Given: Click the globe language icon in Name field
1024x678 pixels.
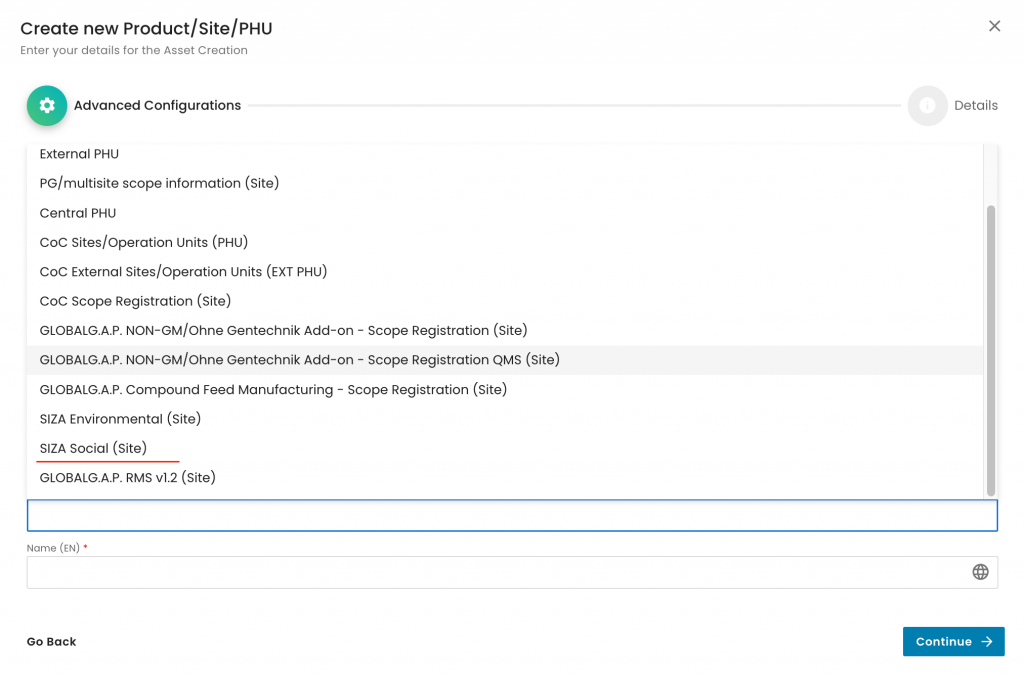Looking at the screenshot, I should (x=980, y=572).
